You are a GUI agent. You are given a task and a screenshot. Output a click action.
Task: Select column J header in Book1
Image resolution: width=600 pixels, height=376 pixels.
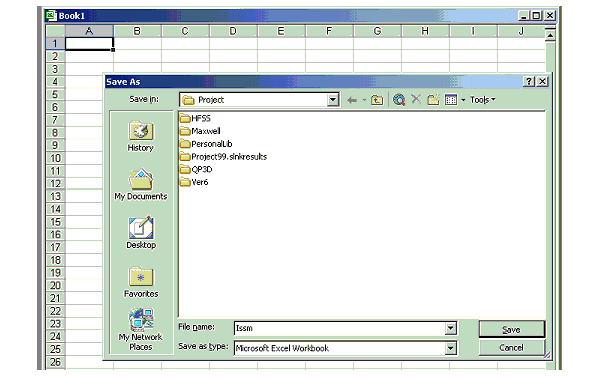tap(521, 31)
